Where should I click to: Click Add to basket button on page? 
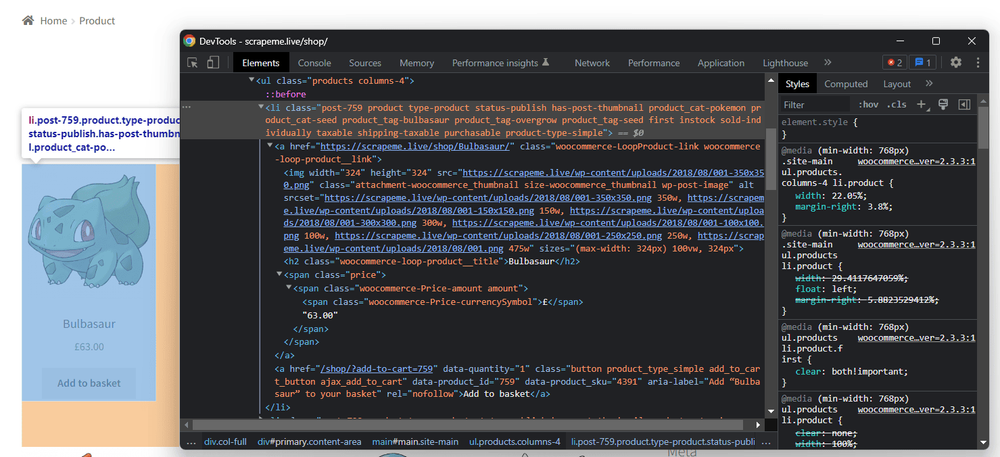(89, 383)
